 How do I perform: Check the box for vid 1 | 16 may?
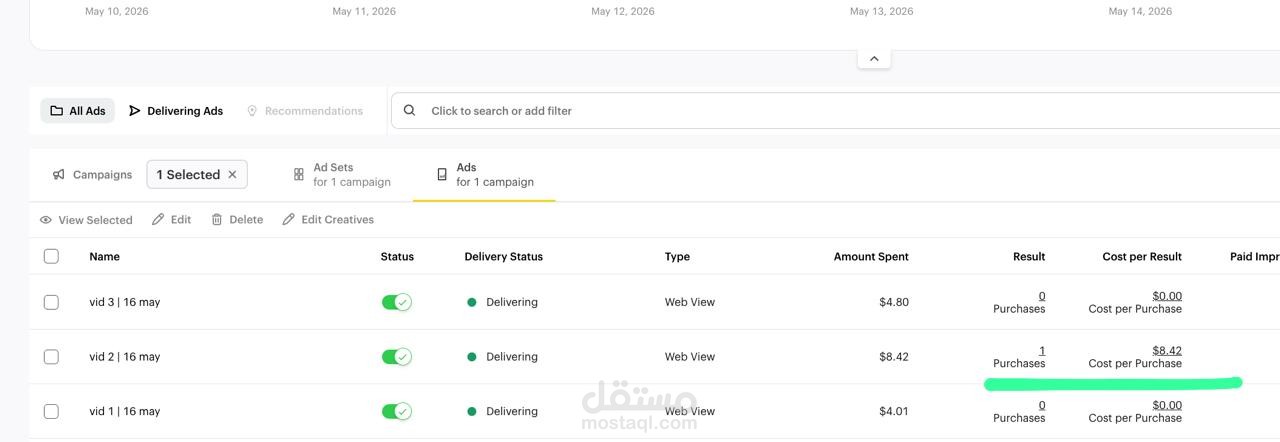(x=51, y=412)
